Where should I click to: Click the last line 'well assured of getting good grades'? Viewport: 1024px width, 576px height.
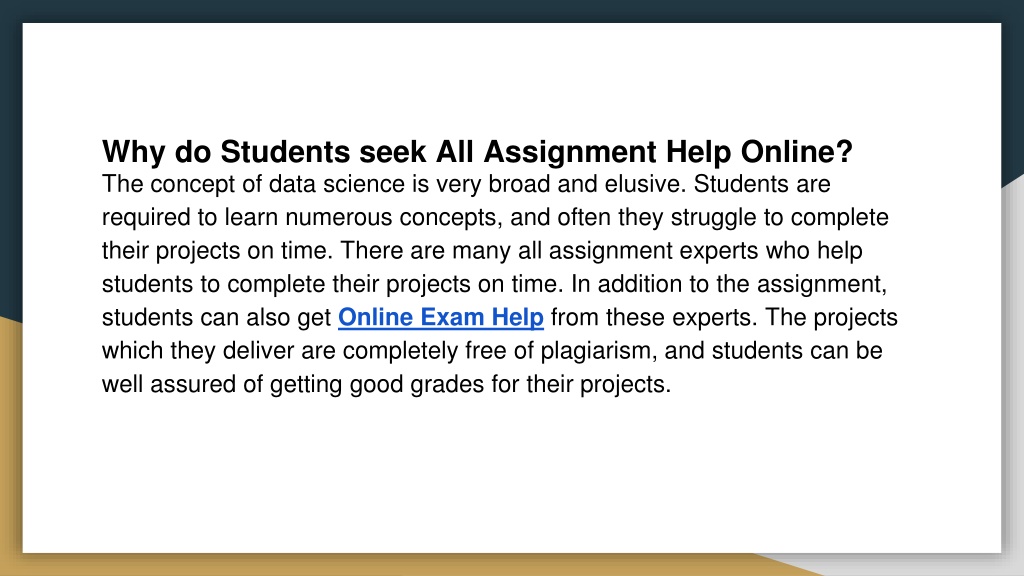click(x=386, y=384)
